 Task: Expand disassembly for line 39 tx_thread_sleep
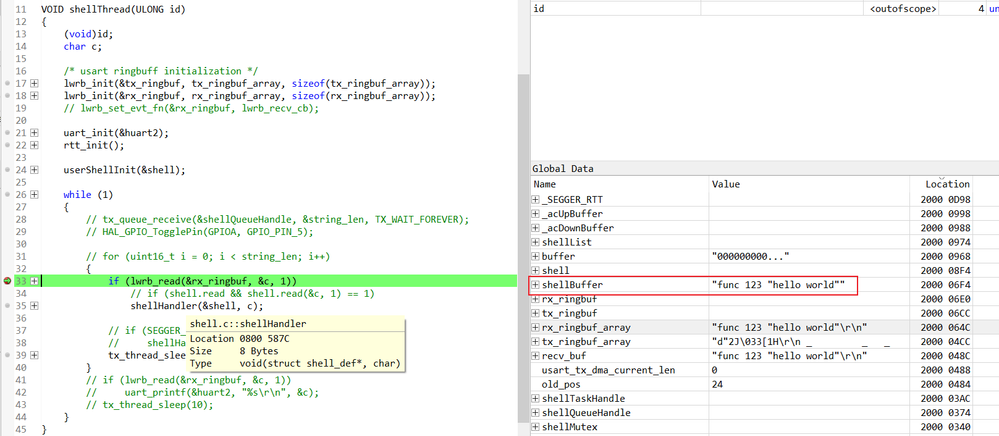pyautogui.click(x=34, y=355)
